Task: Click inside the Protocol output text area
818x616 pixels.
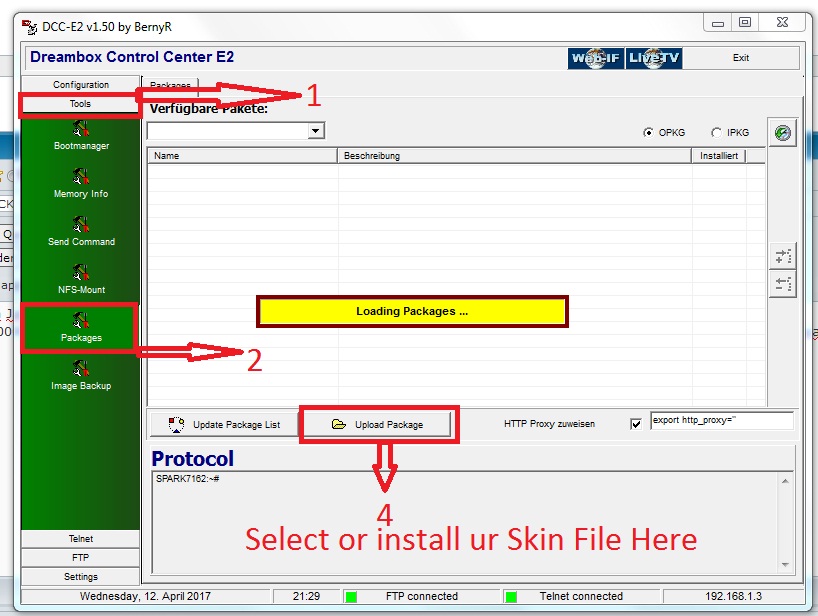Action: tap(465, 523)
